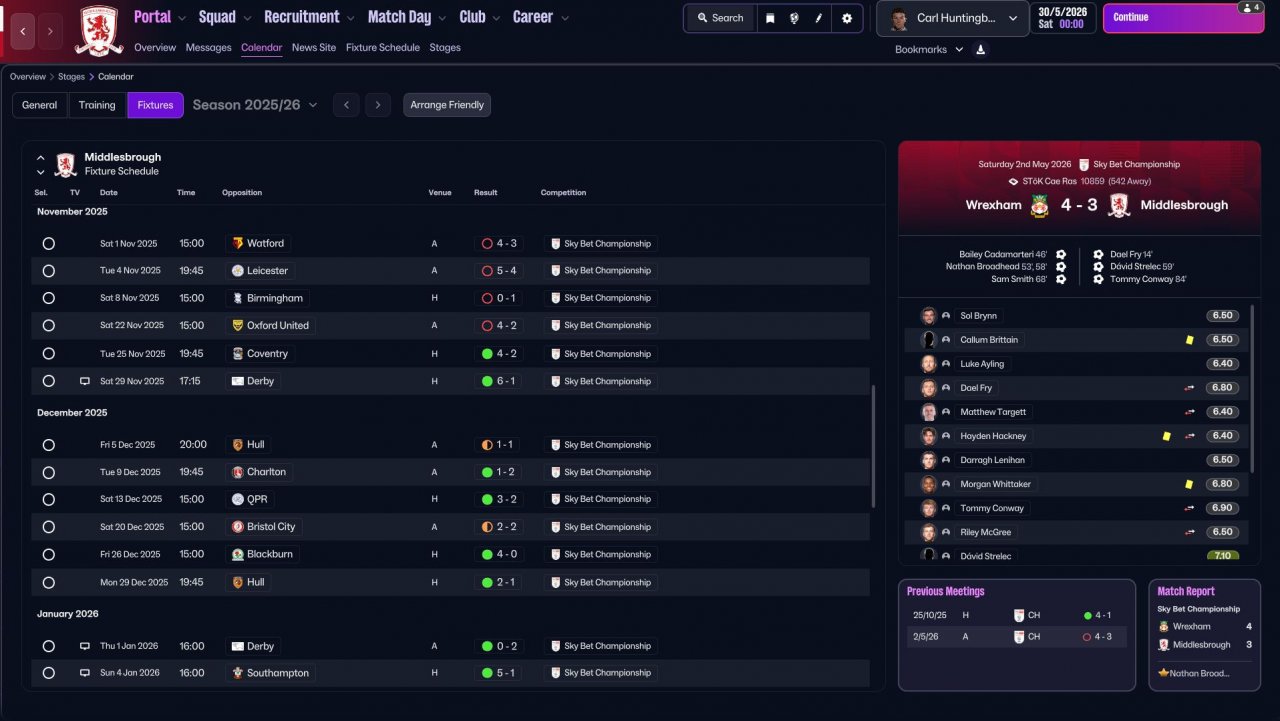Open settings gear icon in top toolbar
This screenshot has height=721, width=1280.
pyautogui.click(x=847, y=18)
